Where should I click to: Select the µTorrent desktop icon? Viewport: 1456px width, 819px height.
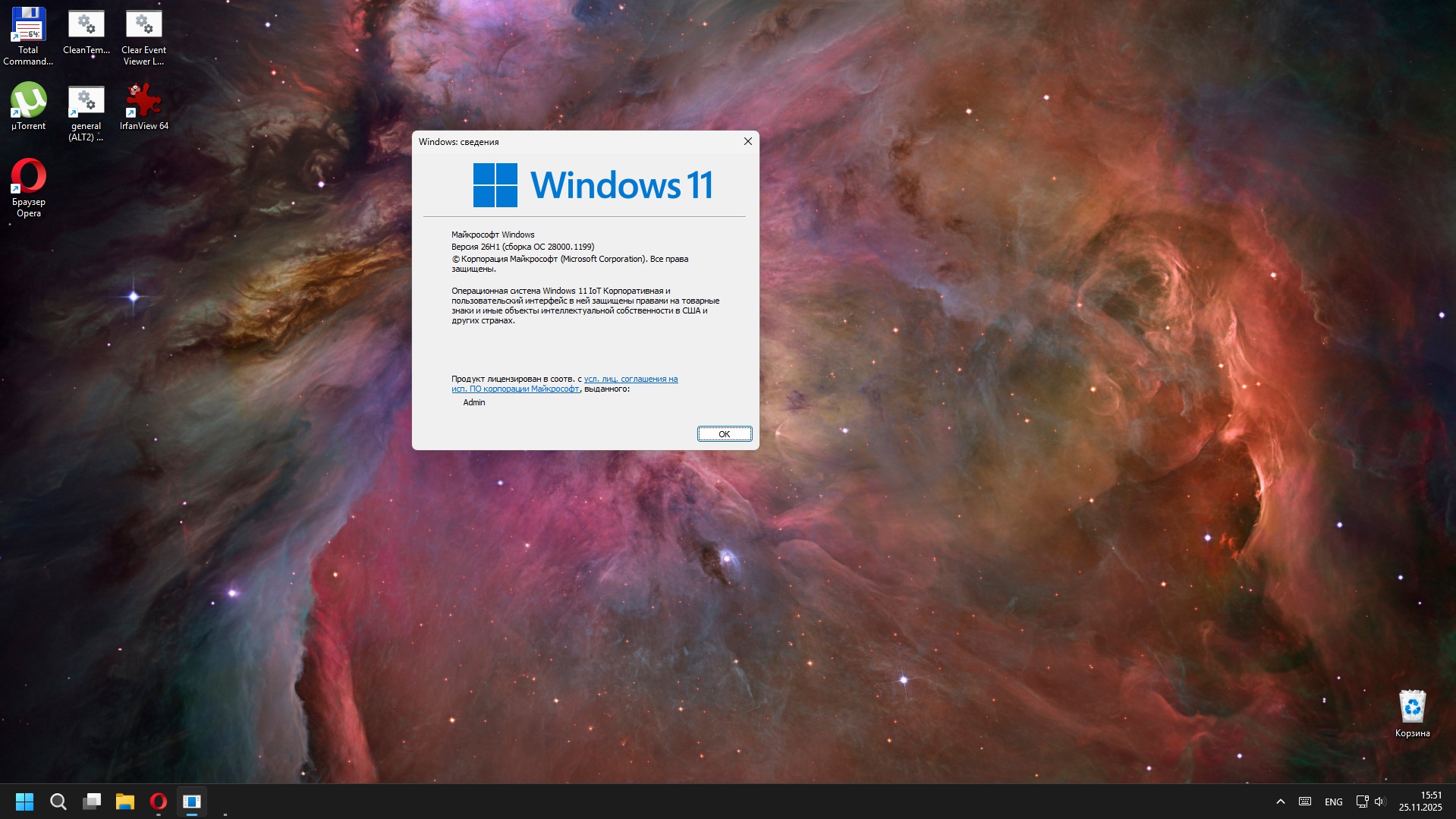pyautogui.click(x=28, y=106)
